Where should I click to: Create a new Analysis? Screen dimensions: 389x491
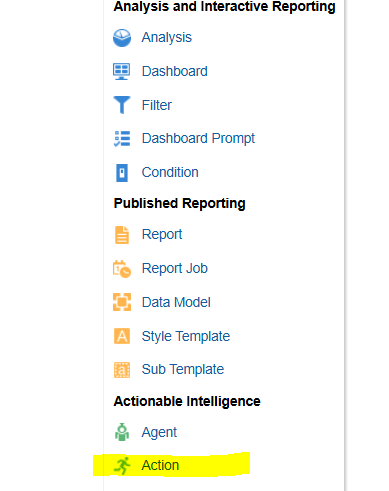click(167, 37)
